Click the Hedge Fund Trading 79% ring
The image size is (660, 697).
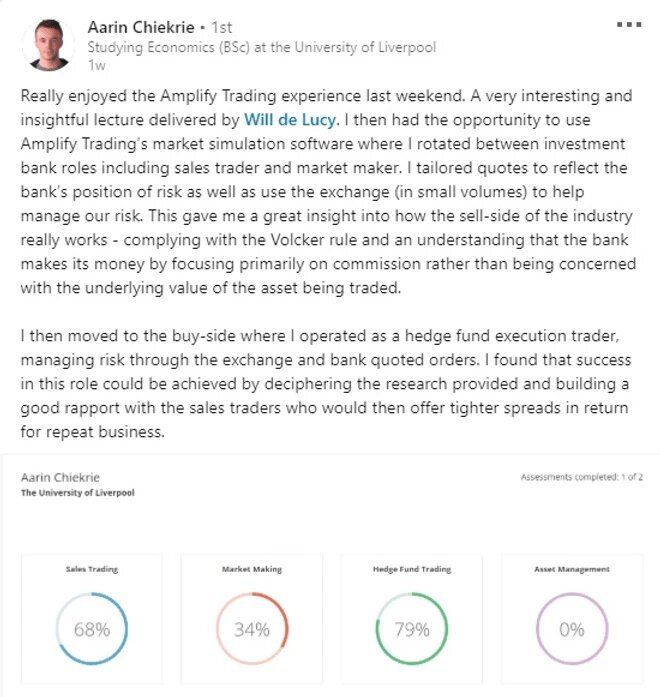coord(412,629)
